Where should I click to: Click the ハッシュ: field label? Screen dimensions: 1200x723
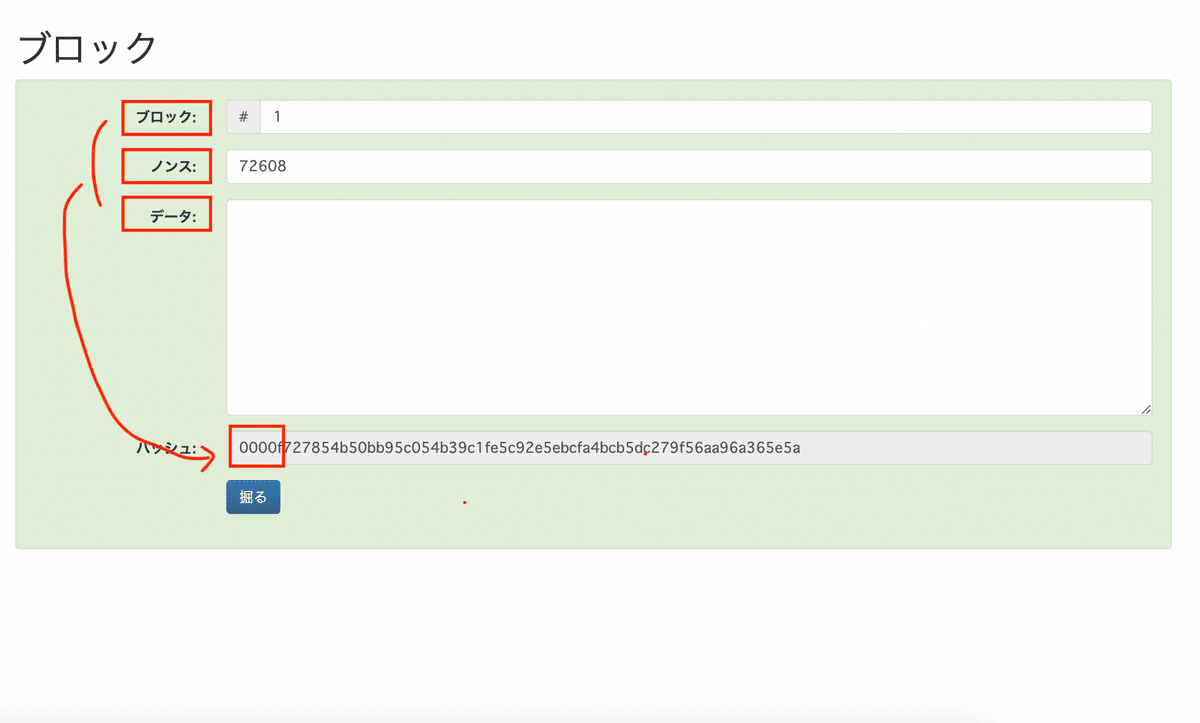[166, 449]
